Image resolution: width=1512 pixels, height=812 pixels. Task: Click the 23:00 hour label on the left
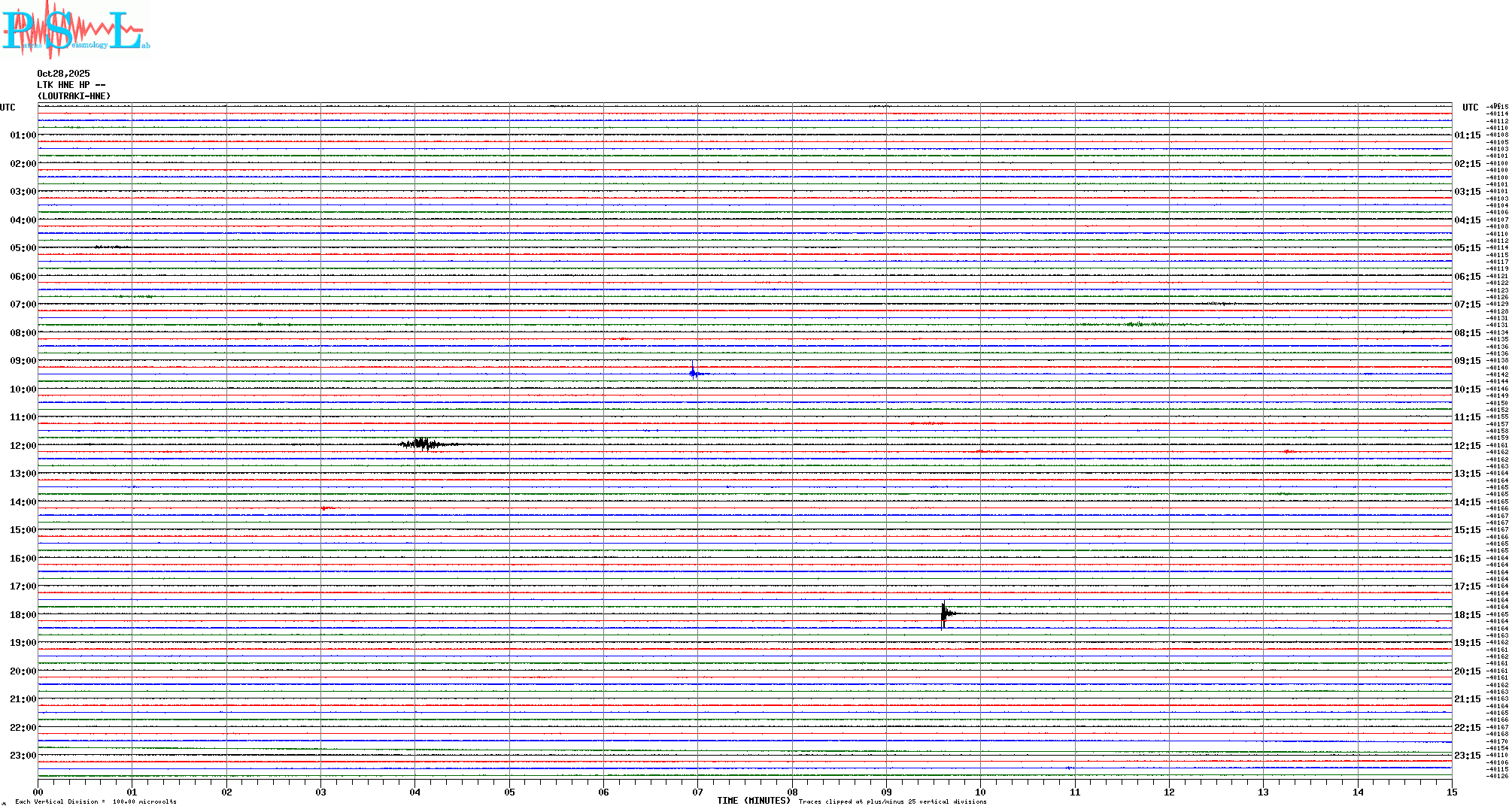[23, 756]
